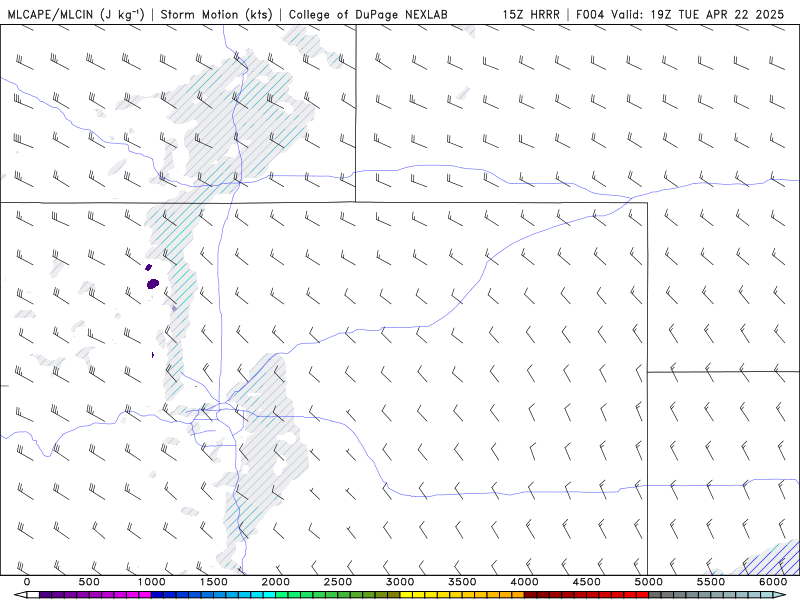Click the 6000 label on the color scale
The image size is (800, 600).
[773, 582]
